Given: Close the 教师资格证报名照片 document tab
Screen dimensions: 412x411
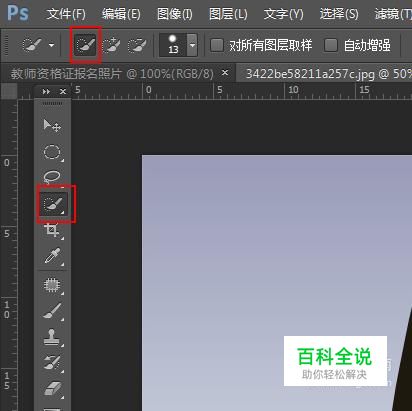Looking at the screenshot, I should (x=225, y=72).
